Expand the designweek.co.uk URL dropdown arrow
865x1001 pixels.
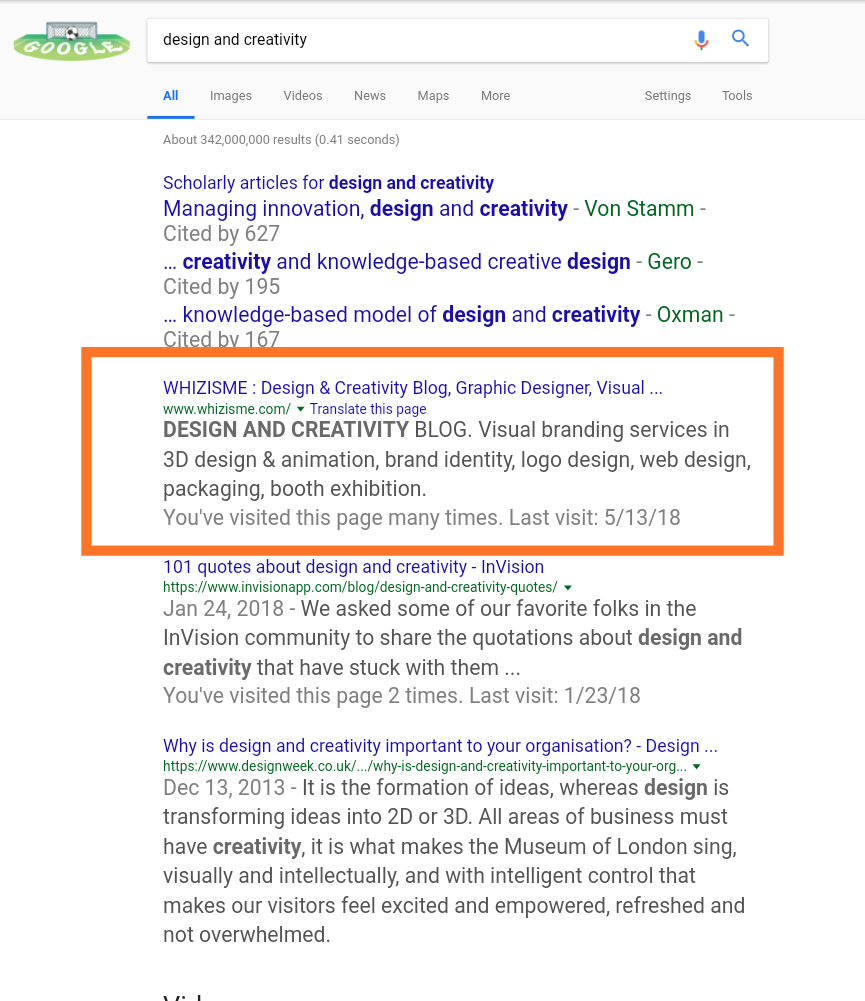[696, 766]
